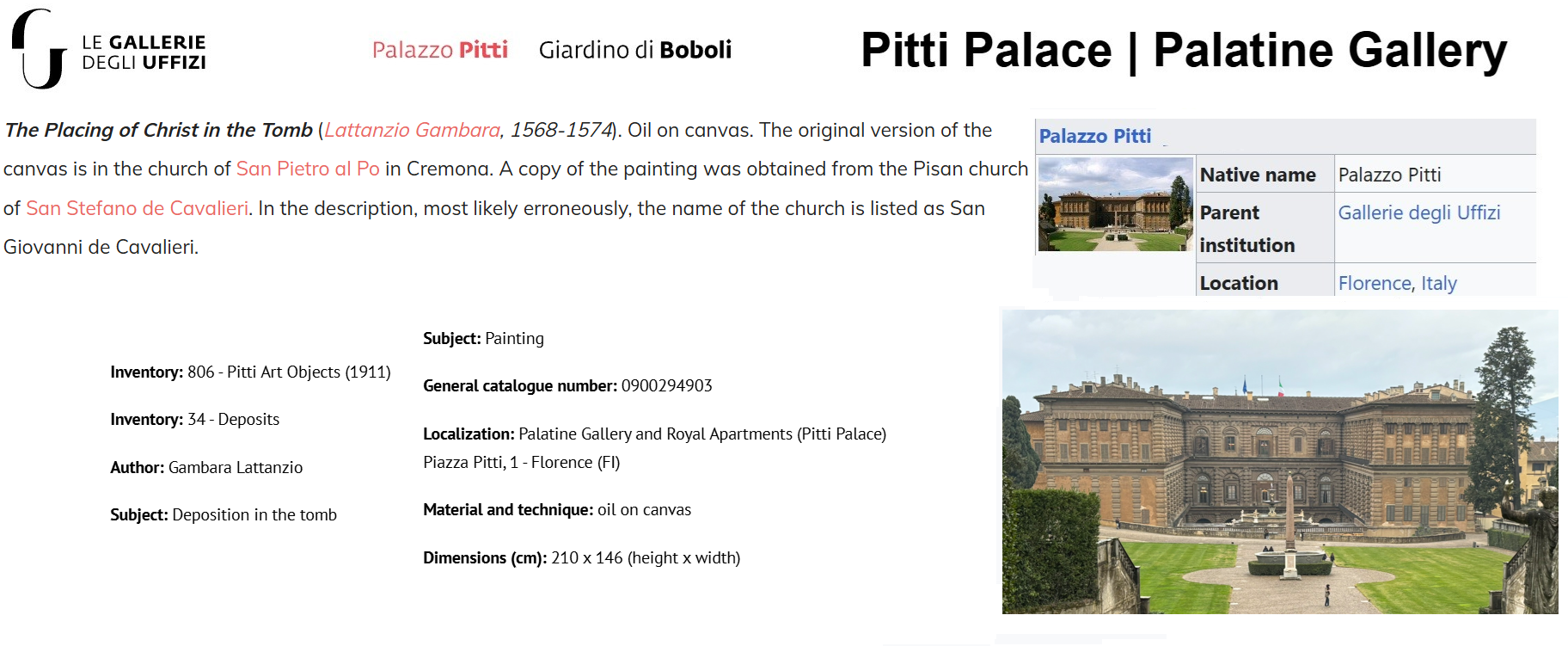Click the Material and technique entry
This screenshot has height=646, width=1568.
coord(556,509)
